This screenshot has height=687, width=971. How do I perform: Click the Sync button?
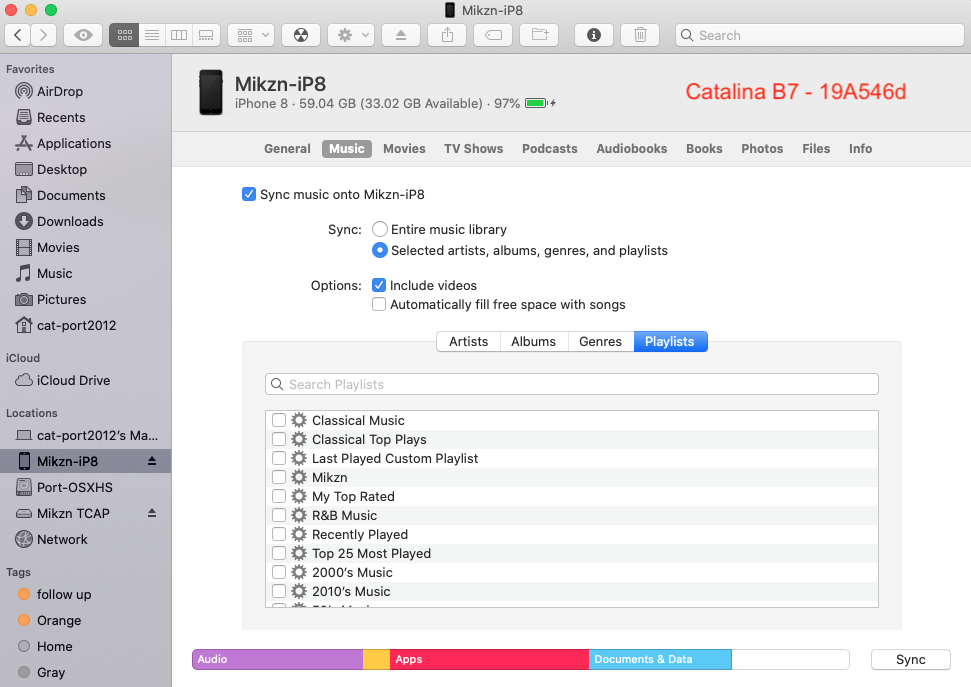point(910,659)
